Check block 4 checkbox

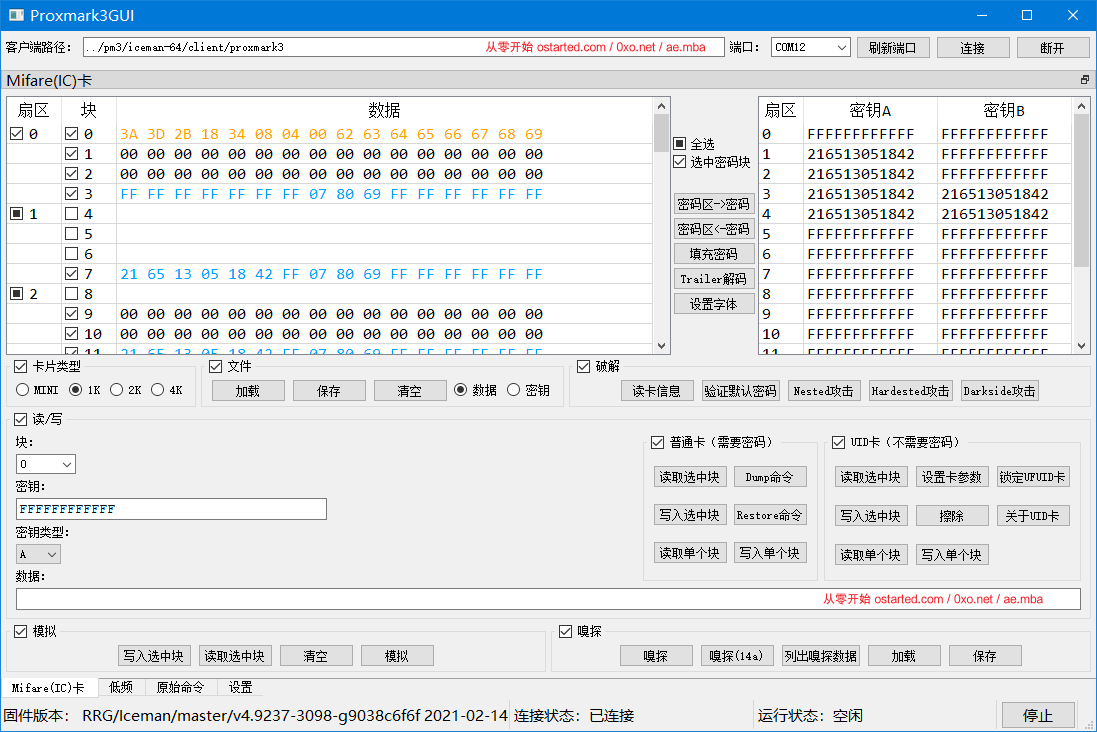(x=71, y=213)
